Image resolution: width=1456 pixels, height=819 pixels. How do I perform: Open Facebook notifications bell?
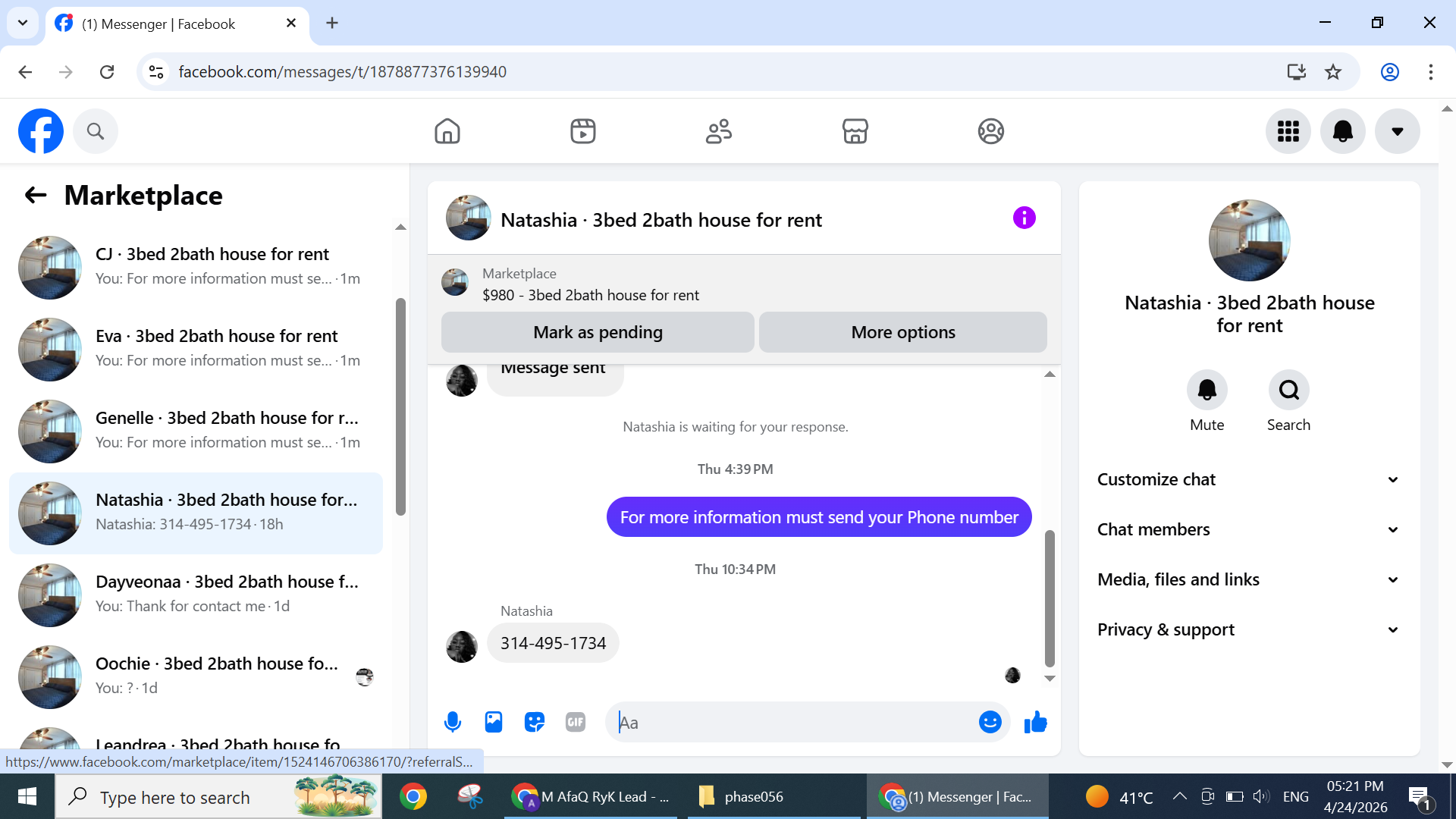click(x=1343, y=131)
